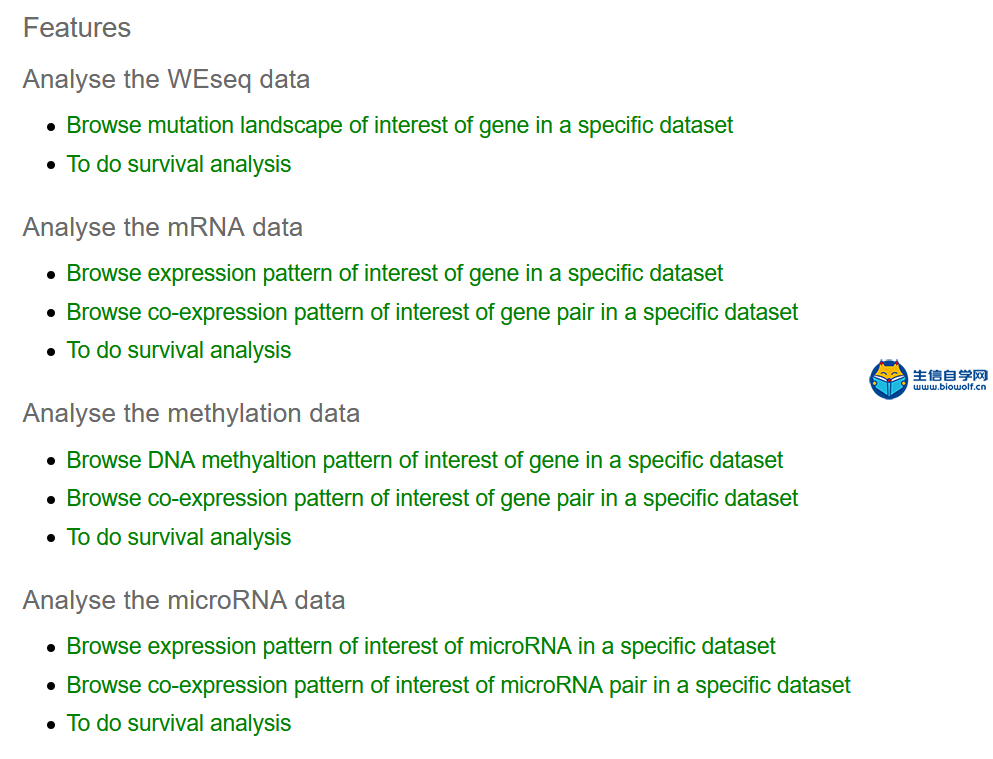Click the Analyse the mRNA data heading

(163, 227)
